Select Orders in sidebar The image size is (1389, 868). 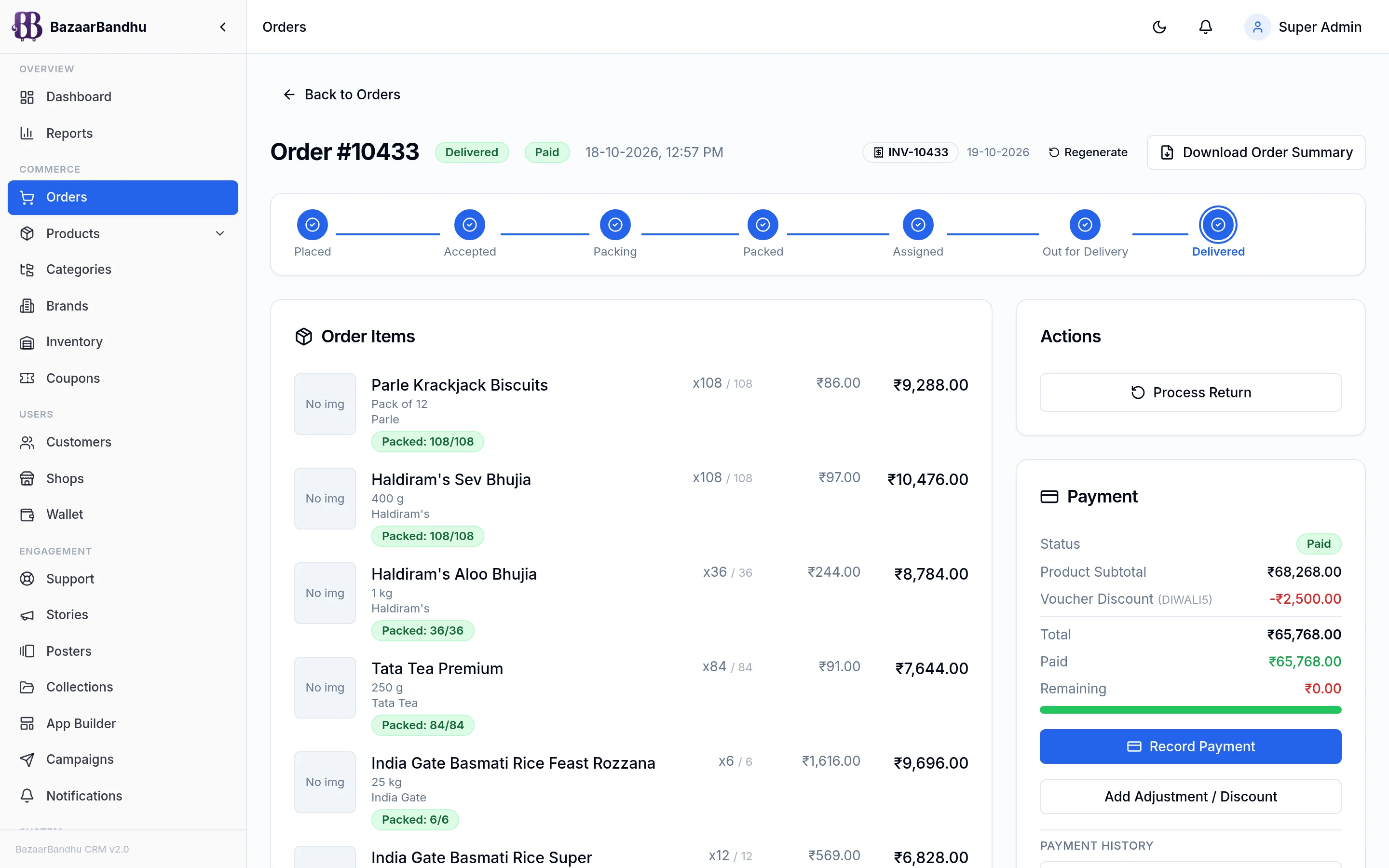pos(123,198)
